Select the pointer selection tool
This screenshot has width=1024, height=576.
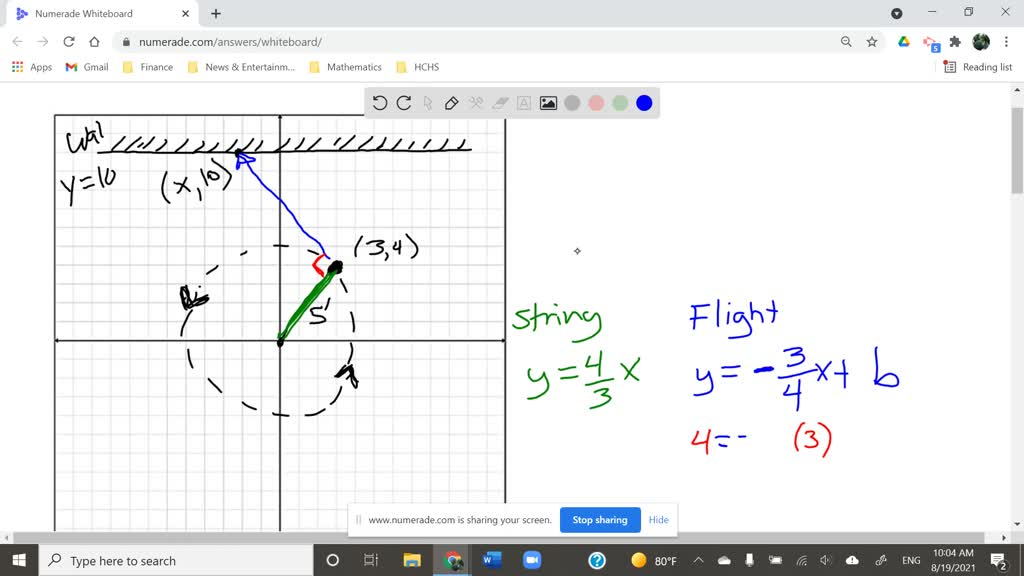tap(428, 103)
